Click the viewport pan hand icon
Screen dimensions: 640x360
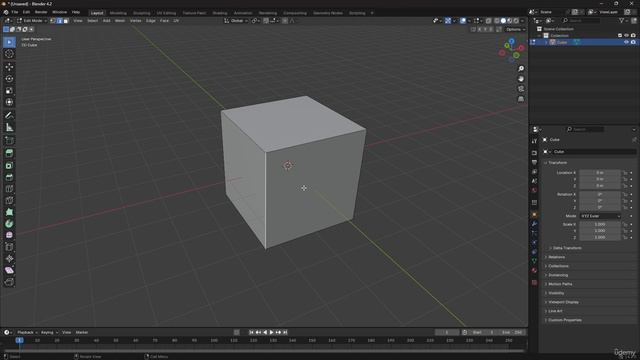(x=521, y=79)
